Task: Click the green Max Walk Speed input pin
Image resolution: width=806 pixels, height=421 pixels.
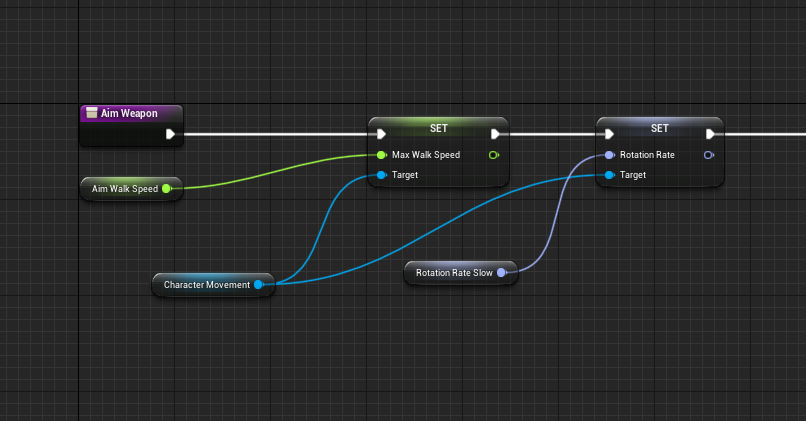Action: [x=381, y=155]
